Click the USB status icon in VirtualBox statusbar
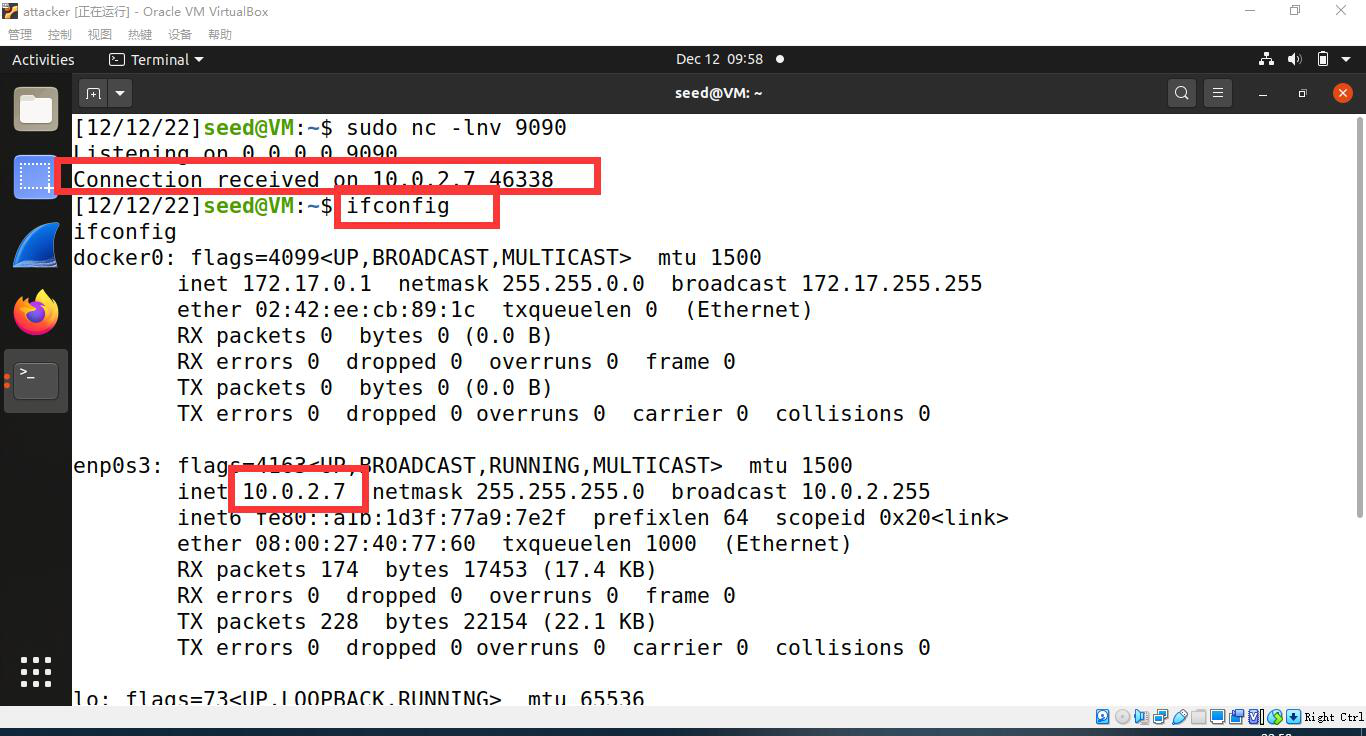Viewport: 1366px width, 736px height. coord(1181,717)
